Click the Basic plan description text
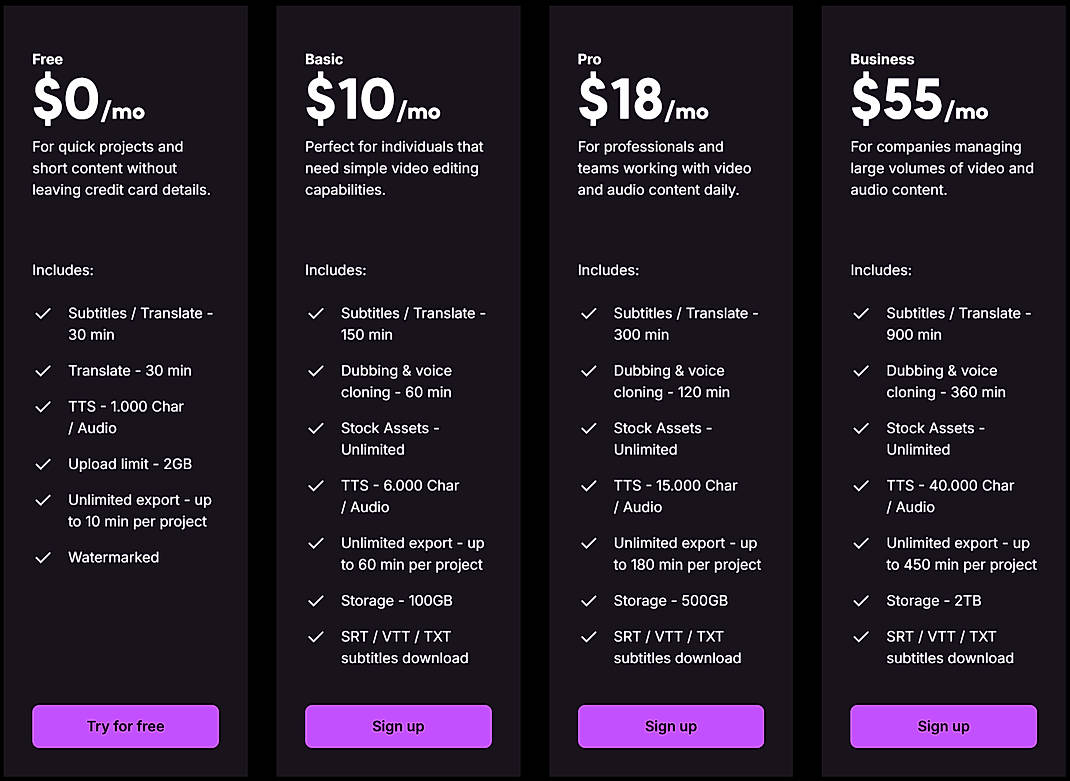 394,168
